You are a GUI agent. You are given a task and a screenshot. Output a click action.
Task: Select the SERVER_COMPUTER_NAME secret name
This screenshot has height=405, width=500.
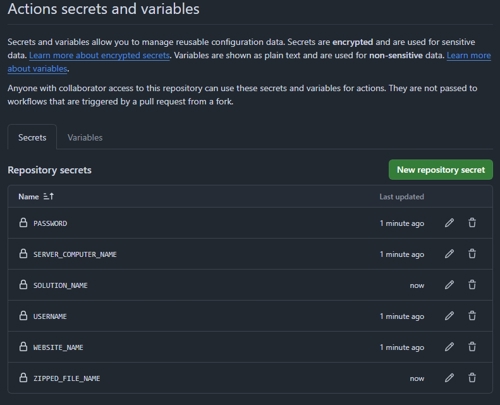(x=75, y=254)
